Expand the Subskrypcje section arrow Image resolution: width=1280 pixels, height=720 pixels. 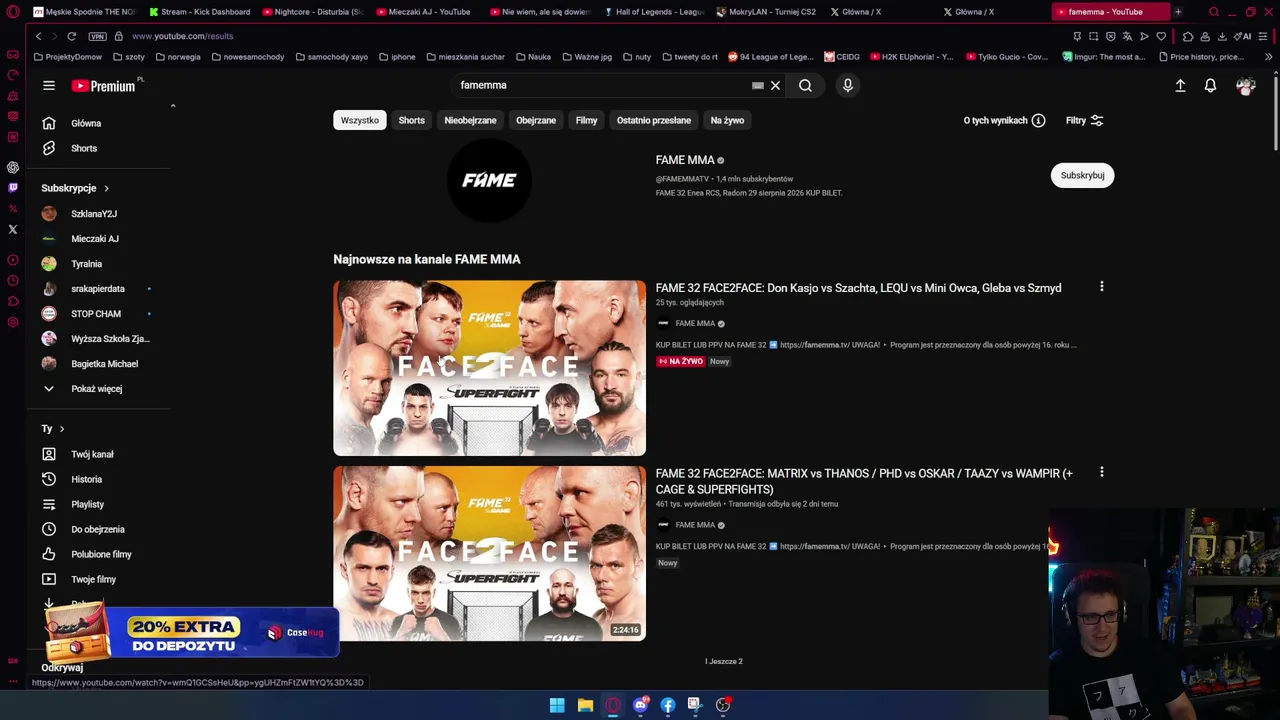click(x=106, y=188)
